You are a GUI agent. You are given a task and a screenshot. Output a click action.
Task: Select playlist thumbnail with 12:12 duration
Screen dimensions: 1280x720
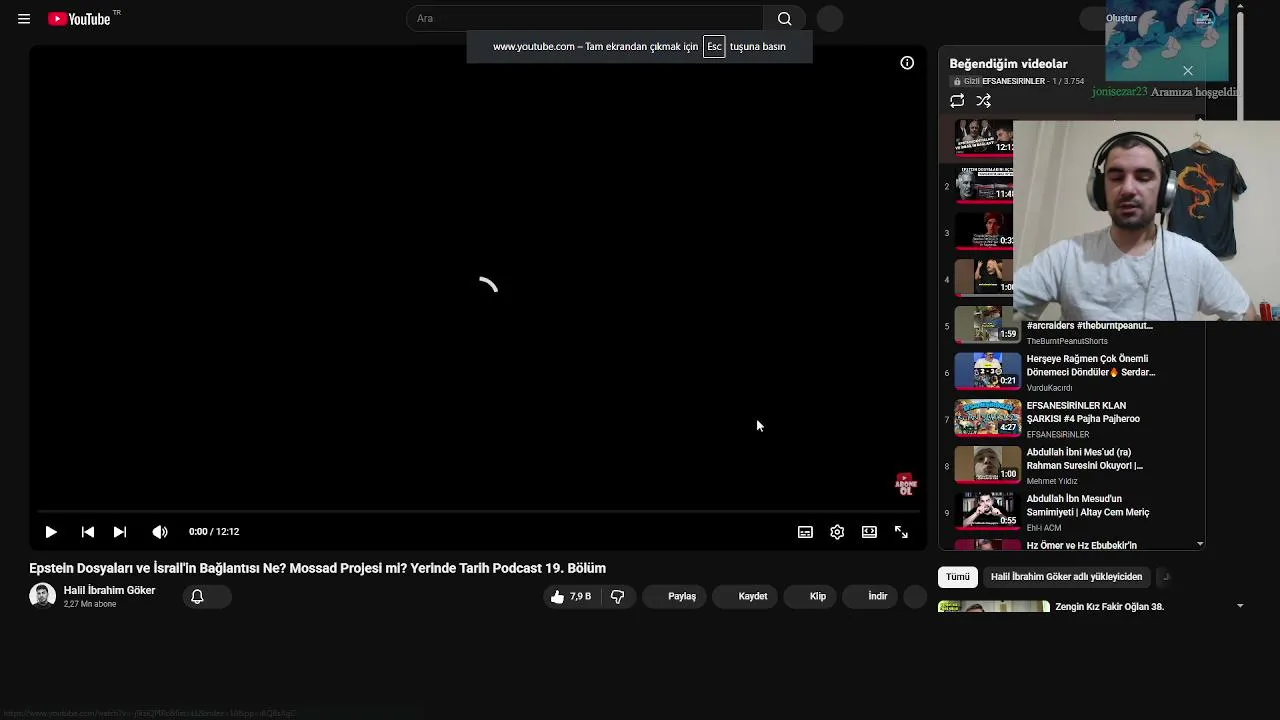point(984,137)
